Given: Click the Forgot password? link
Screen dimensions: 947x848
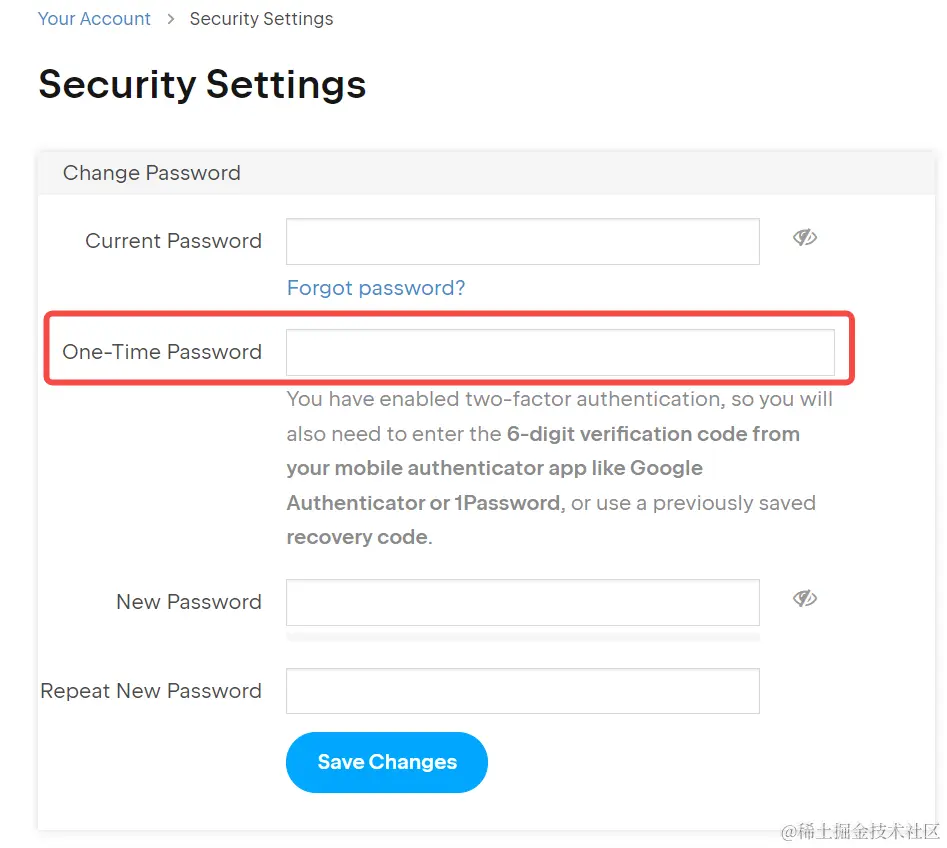Looking at the screenshot, I should pos(376,288).
